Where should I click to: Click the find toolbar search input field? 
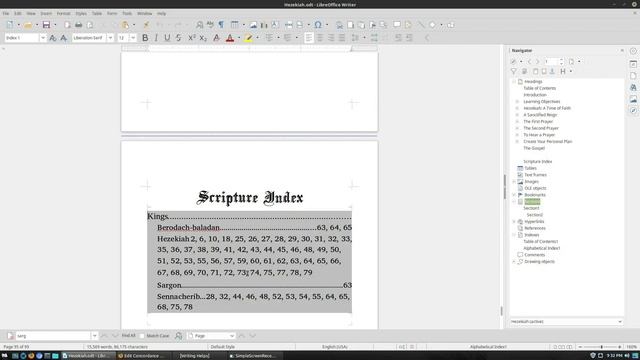[52, 336]
